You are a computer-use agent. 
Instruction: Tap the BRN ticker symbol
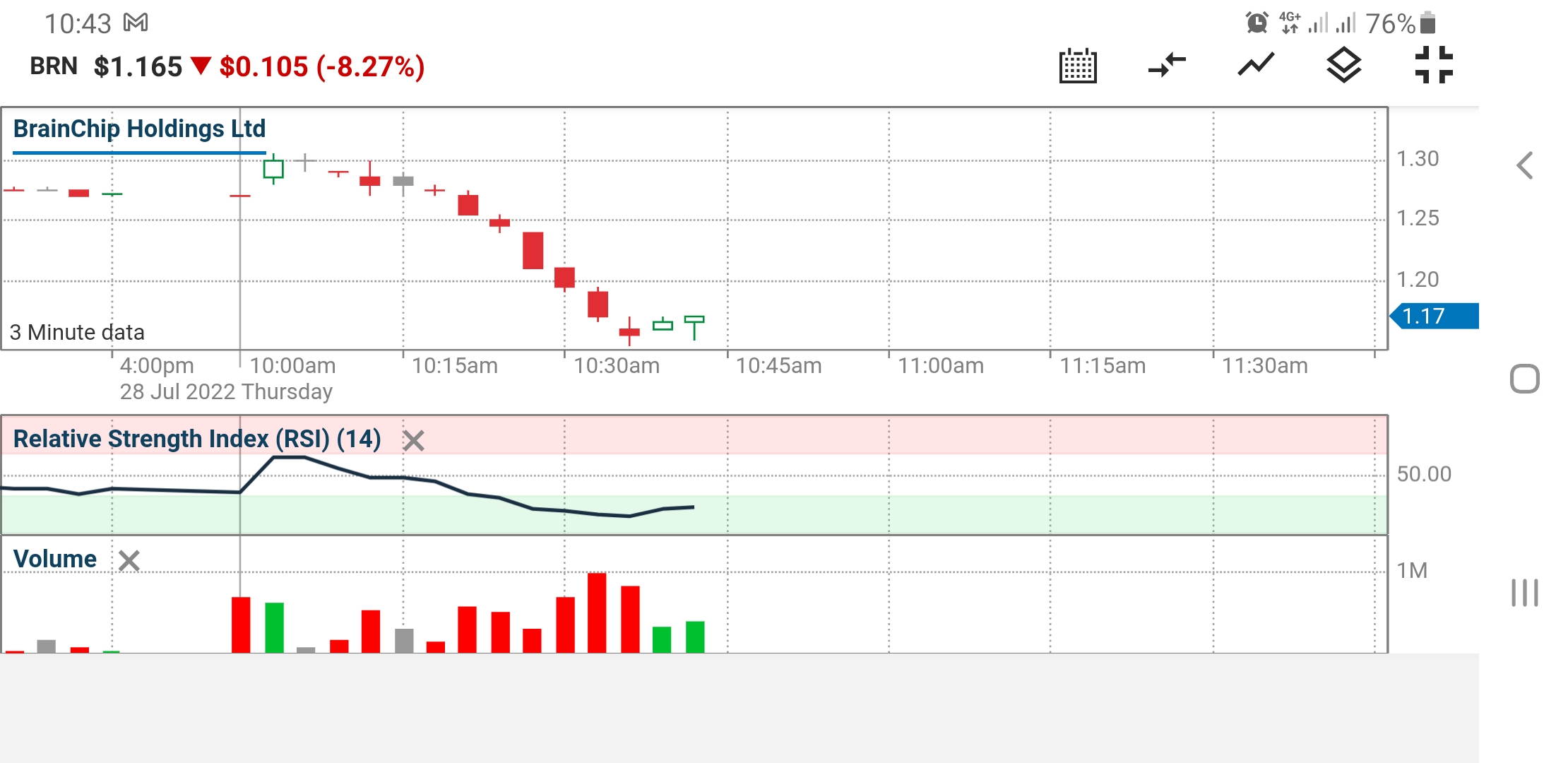pyautogui.click(x=54, y=66)
